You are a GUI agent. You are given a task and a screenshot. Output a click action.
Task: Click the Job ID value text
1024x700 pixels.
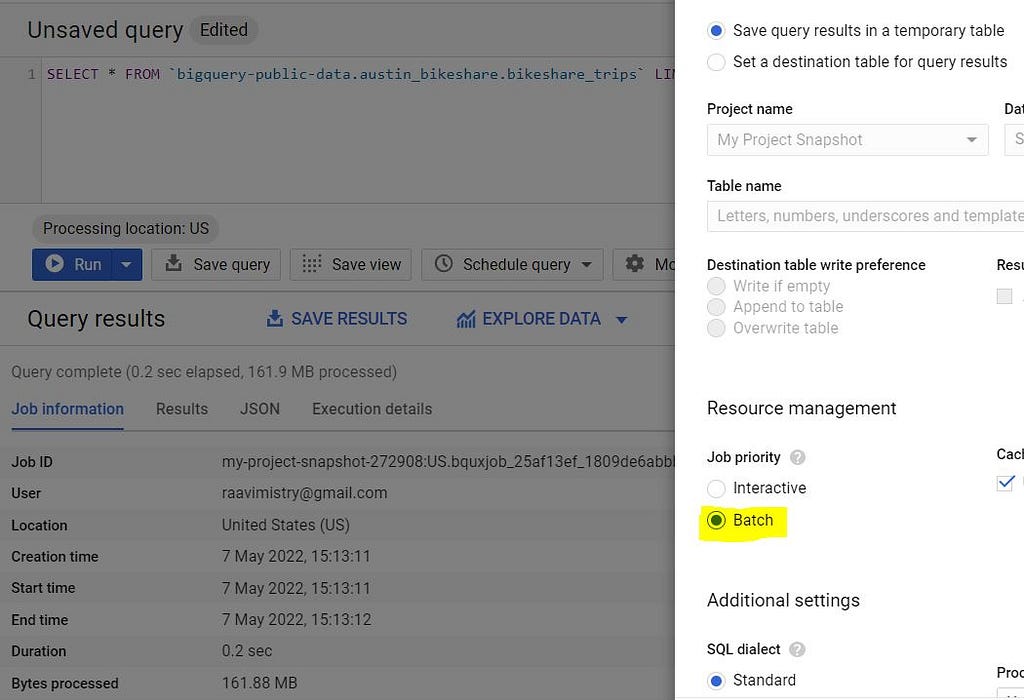pyautogui.click(x=447, y=462)
